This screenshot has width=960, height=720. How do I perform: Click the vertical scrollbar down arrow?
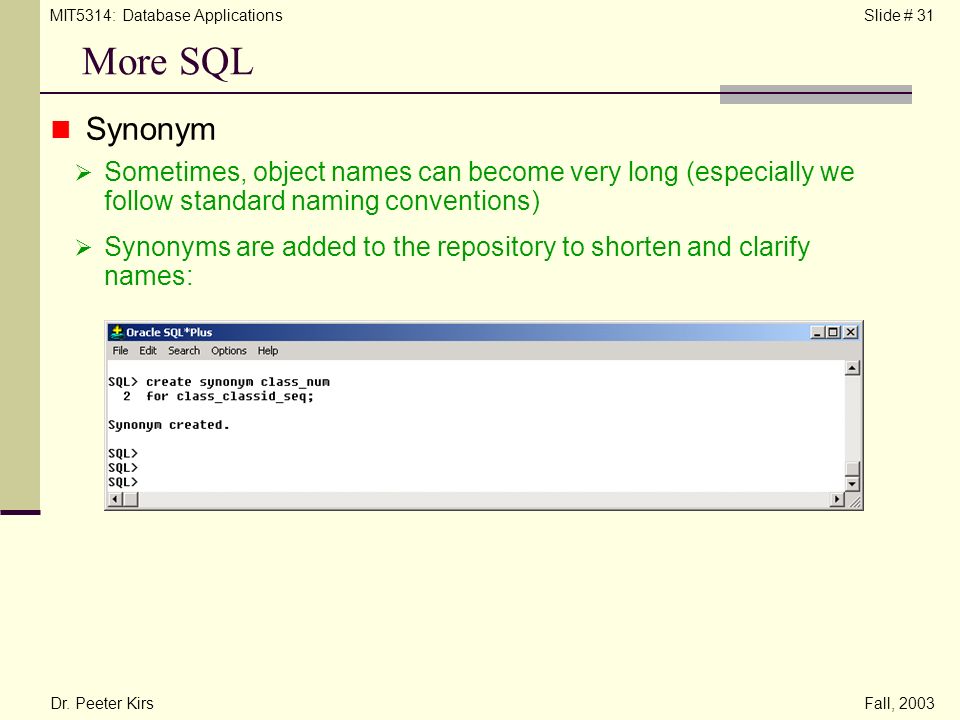point(852,484)
